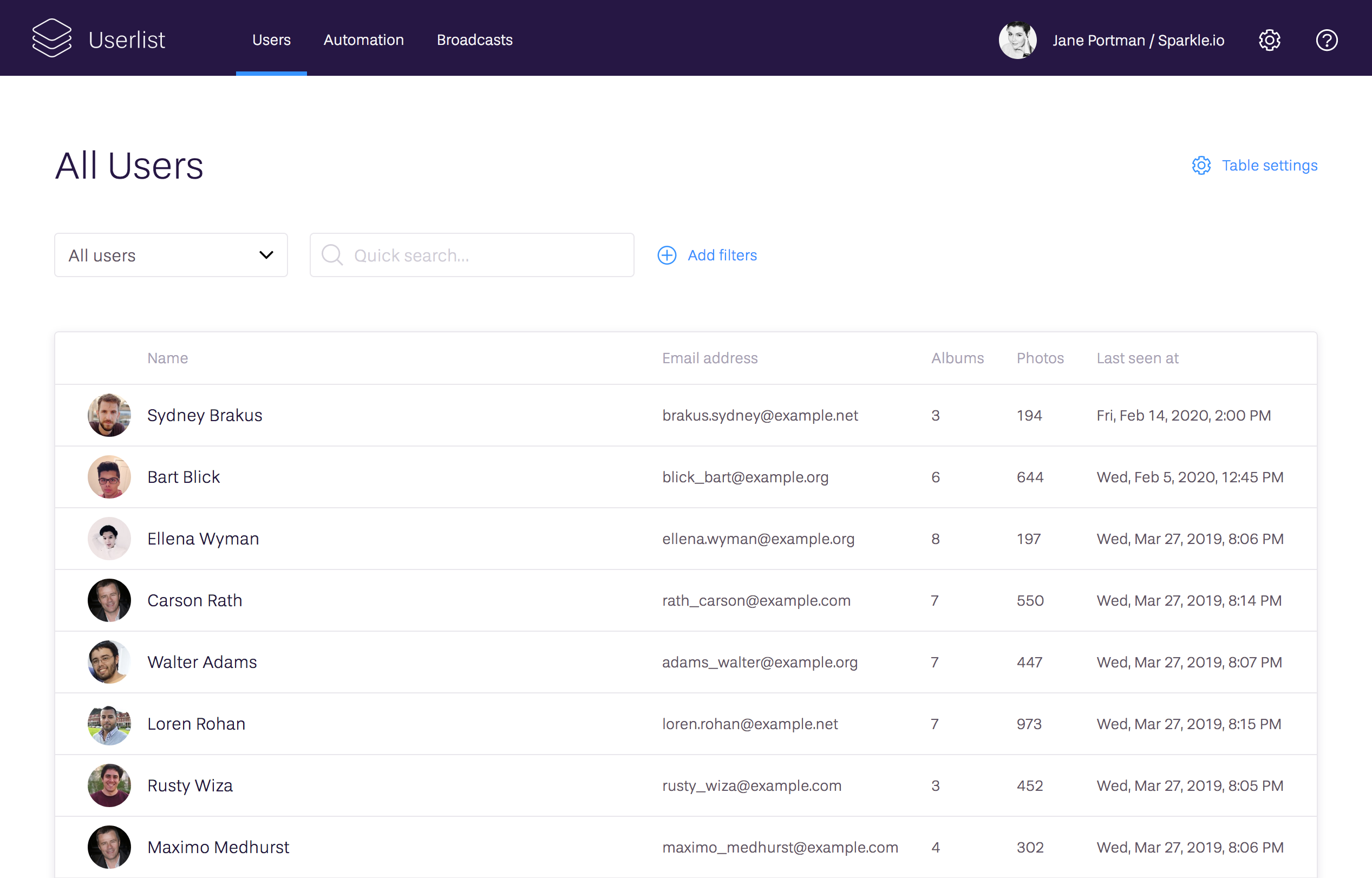Expand the All users segment dropdown
Viewport: 1372px width, 878px height.
pos(171,255)
